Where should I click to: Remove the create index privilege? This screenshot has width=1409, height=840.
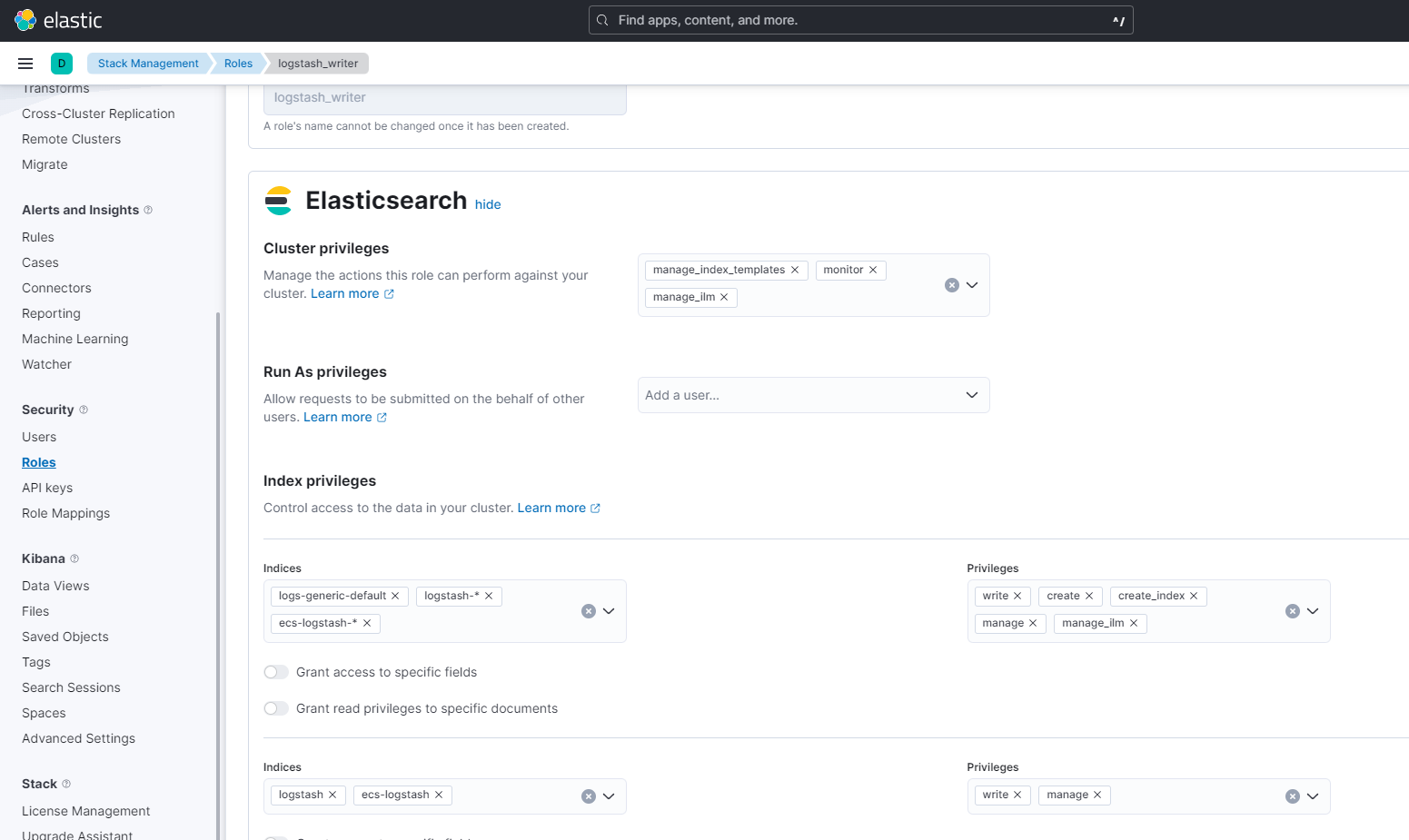[1089, 596]
